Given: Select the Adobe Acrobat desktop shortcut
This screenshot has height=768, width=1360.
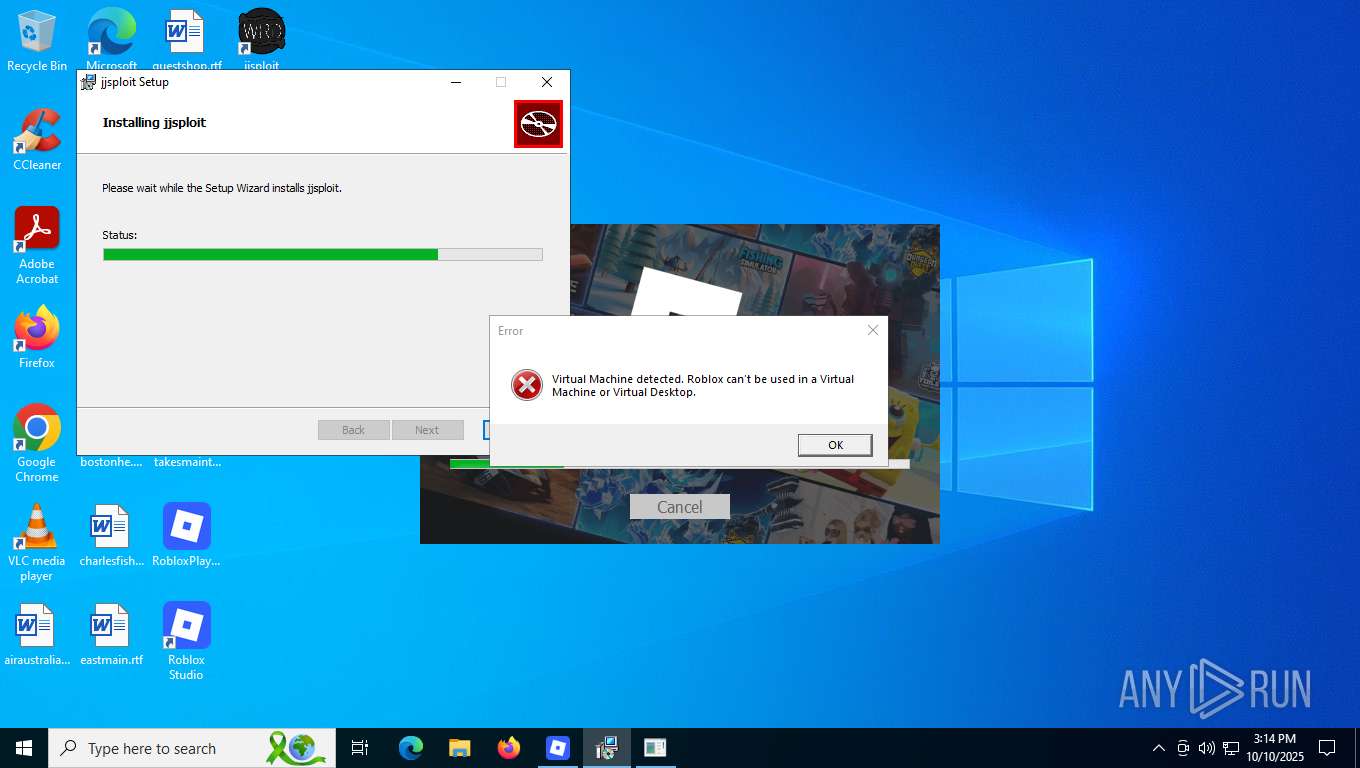Looking at the screenshot, I should 37,246.
